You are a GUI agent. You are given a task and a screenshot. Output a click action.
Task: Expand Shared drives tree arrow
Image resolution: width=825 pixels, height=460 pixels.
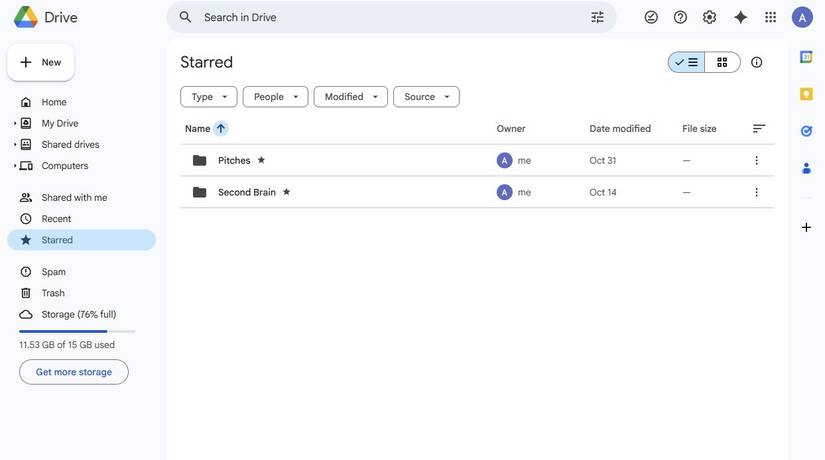[x=15, y=144]
